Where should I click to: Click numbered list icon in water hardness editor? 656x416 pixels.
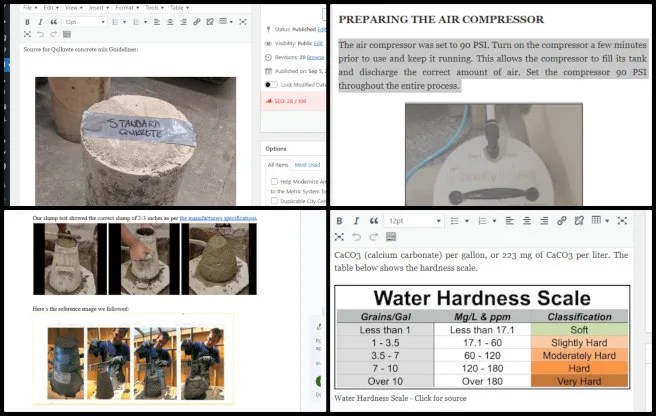(482, 221)
